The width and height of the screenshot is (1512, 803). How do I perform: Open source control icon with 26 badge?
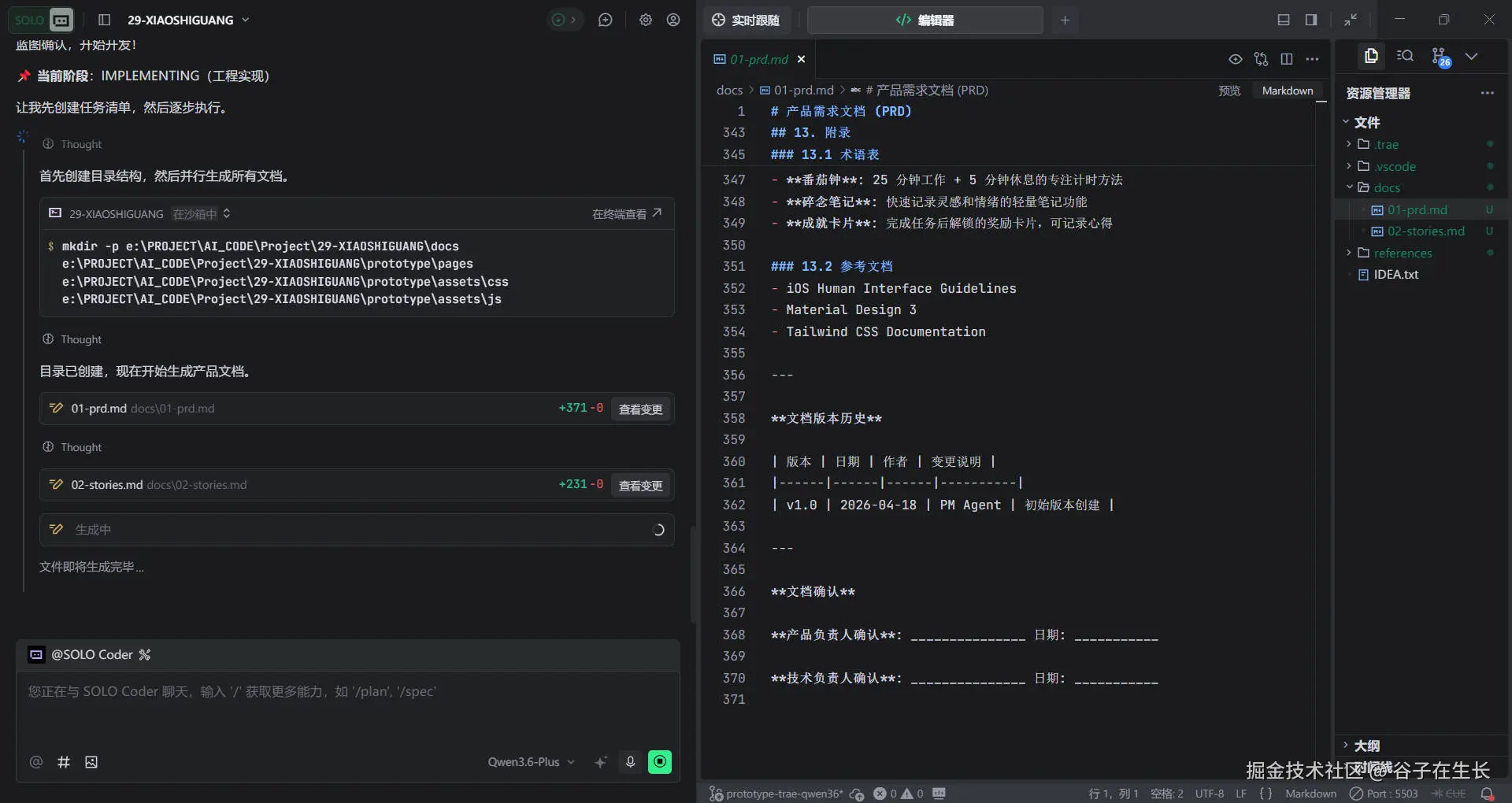(1440, 57)
